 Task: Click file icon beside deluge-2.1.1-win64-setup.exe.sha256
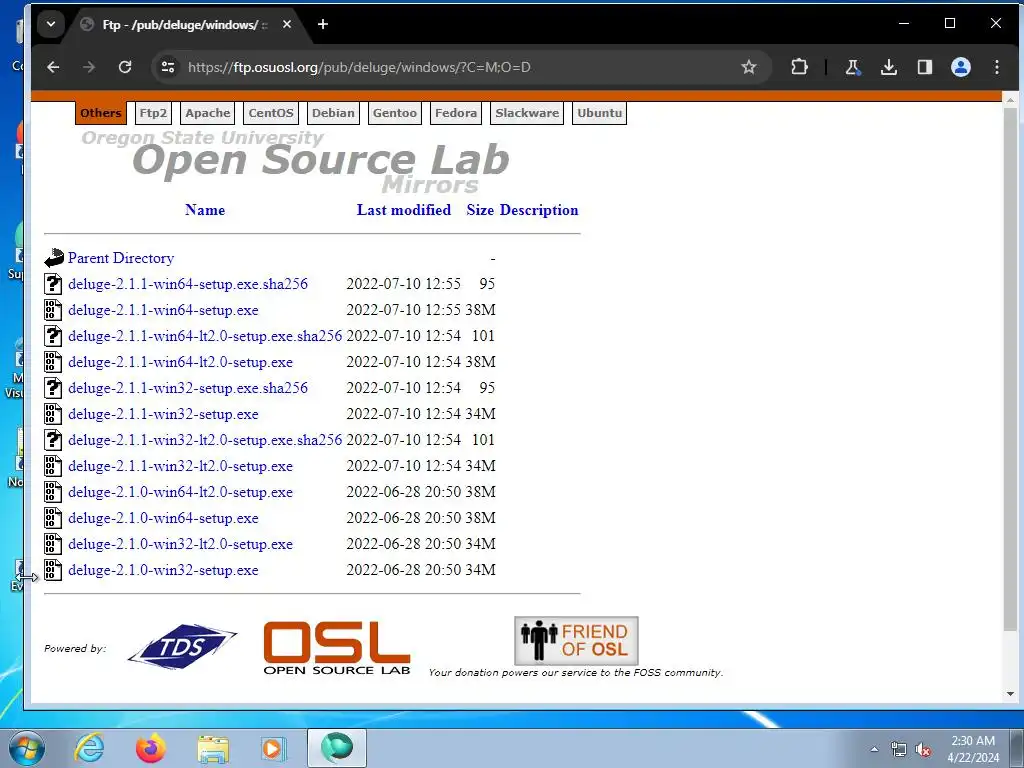tap(53, 284)
